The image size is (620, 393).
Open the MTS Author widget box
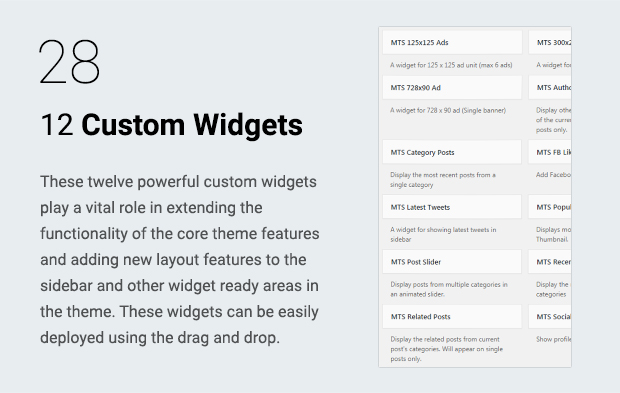pyautogui.click(x=550, y=87)
